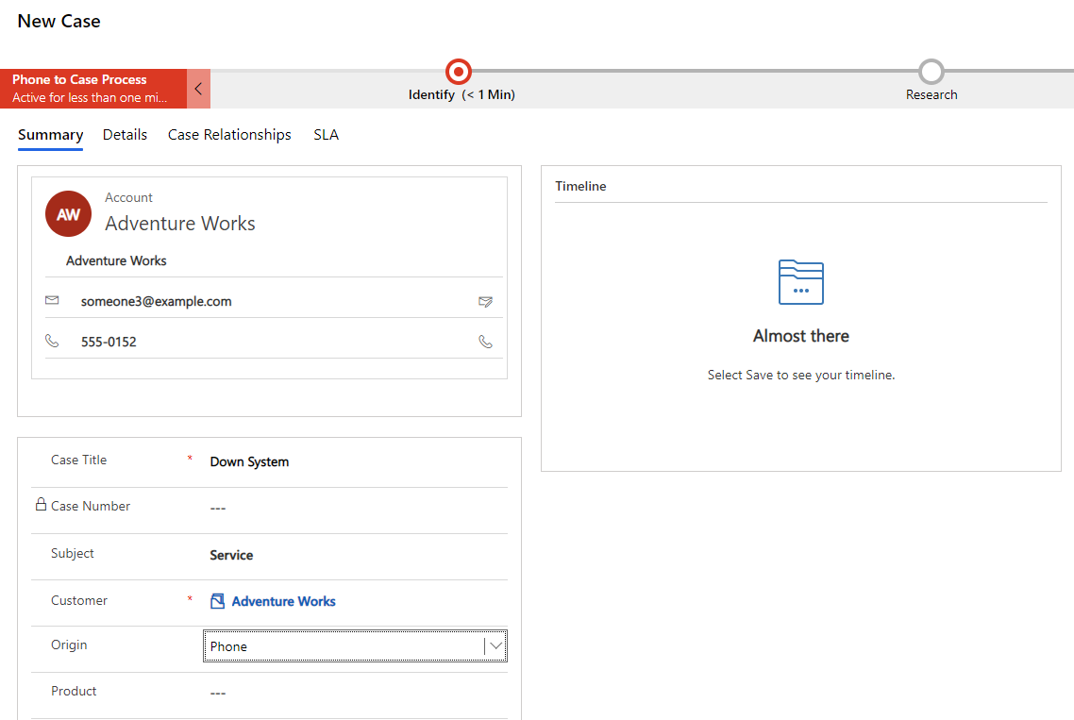Screen dimensions: 1074x720
Task: Click the Origin field label
Action: click(69, 645)
